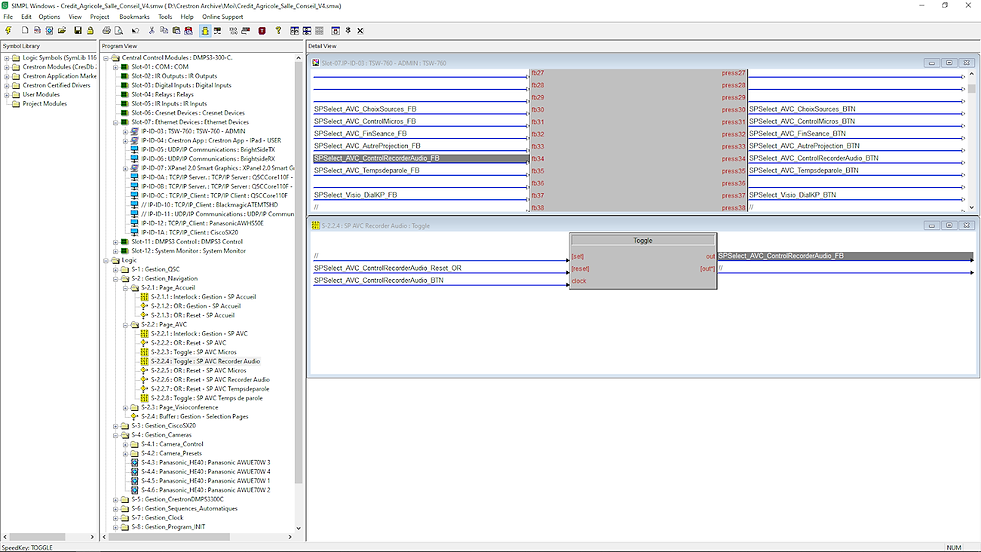The height and width of the screenshot is (552, 981).
Task: Select the TSW-760 touchpanel icon in Program View
Action: coord(135,131)
